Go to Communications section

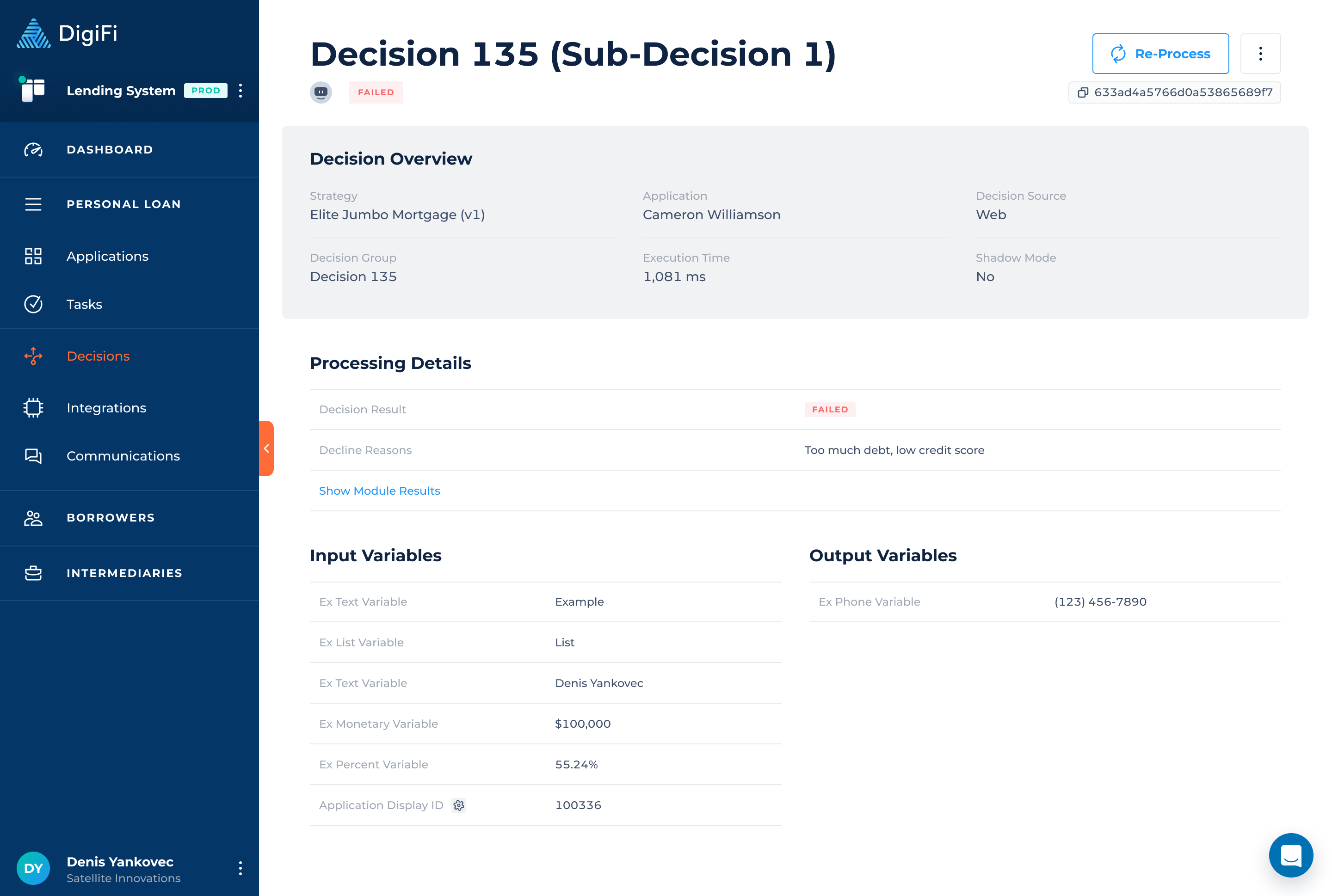[123, 456]
